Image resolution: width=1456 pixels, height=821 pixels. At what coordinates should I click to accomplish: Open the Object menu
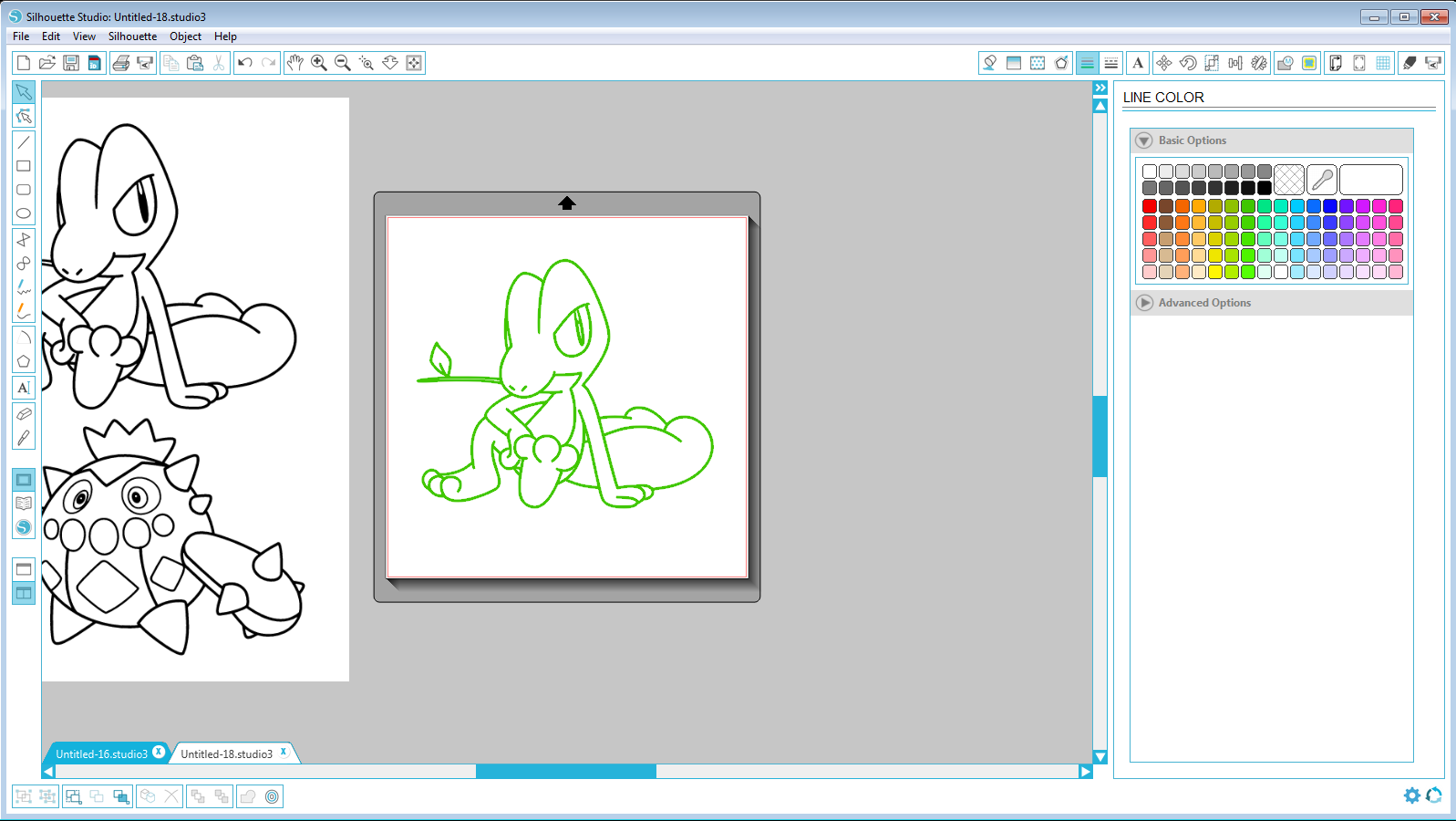tap(185, 36)
